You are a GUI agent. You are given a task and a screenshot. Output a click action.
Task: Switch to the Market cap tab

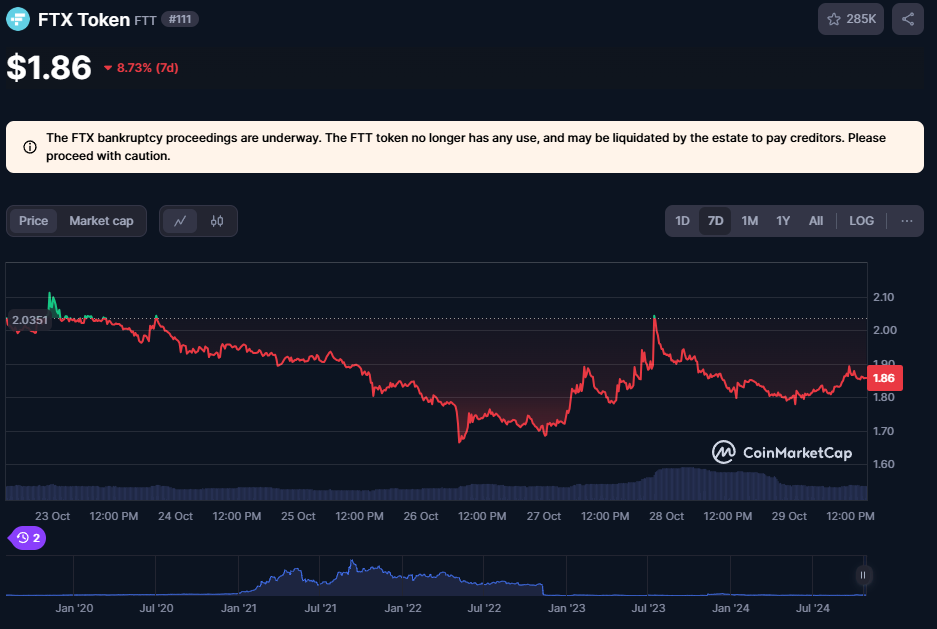[101, 221]
